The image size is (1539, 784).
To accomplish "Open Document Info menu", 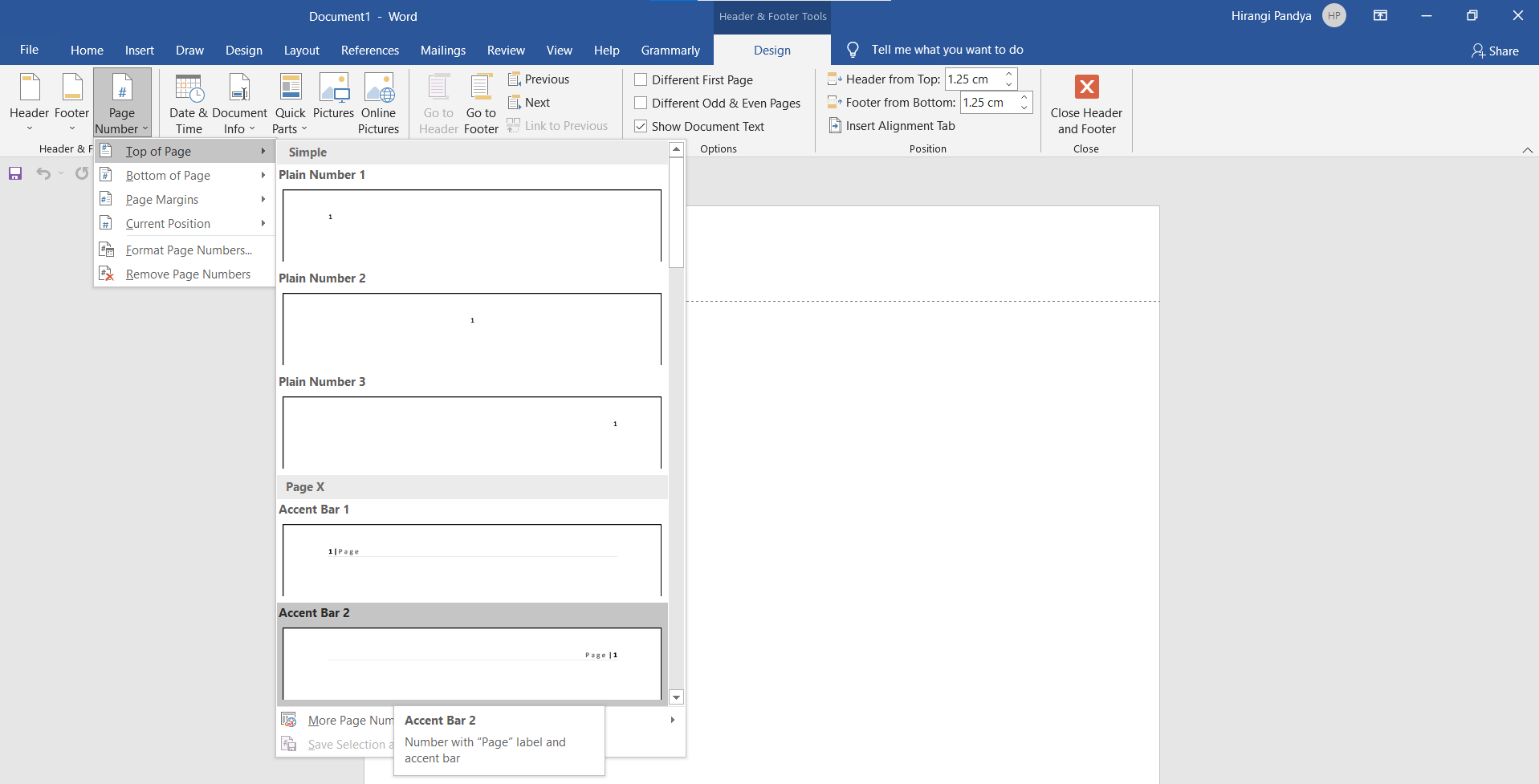I will [x=239, y=104].
